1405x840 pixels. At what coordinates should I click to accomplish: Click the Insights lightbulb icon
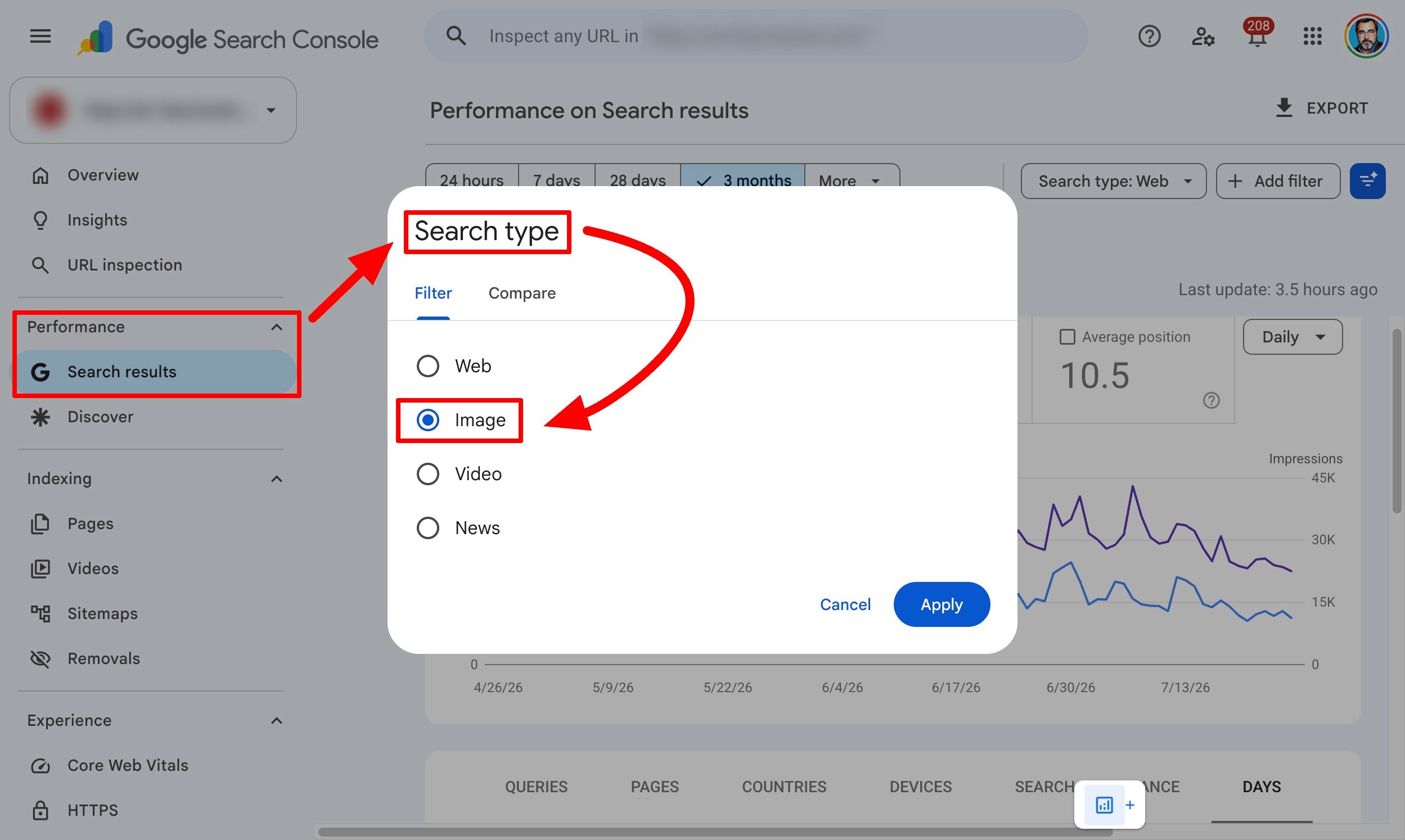click(x=40, y=220)
